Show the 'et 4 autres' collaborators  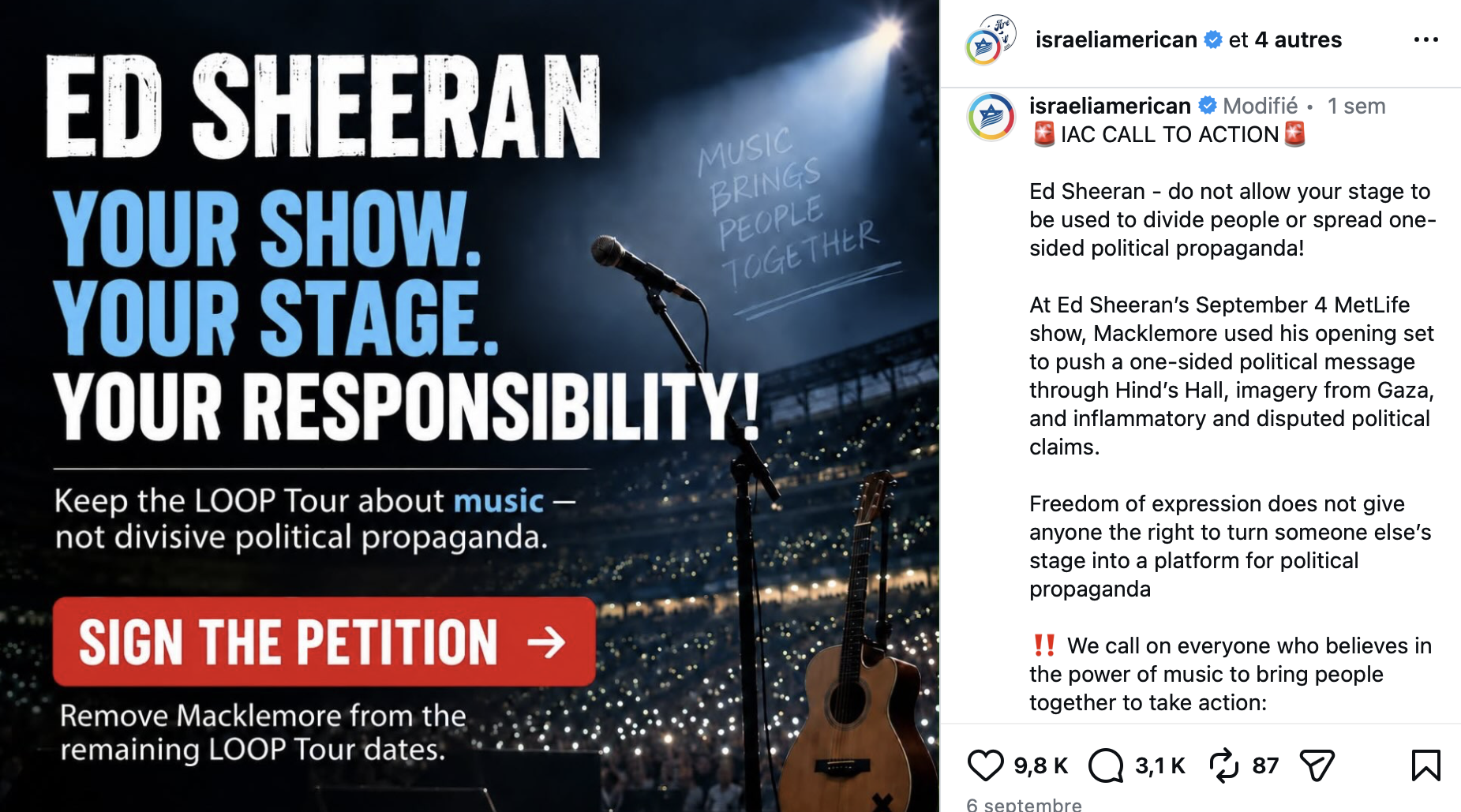(1285, 39)
